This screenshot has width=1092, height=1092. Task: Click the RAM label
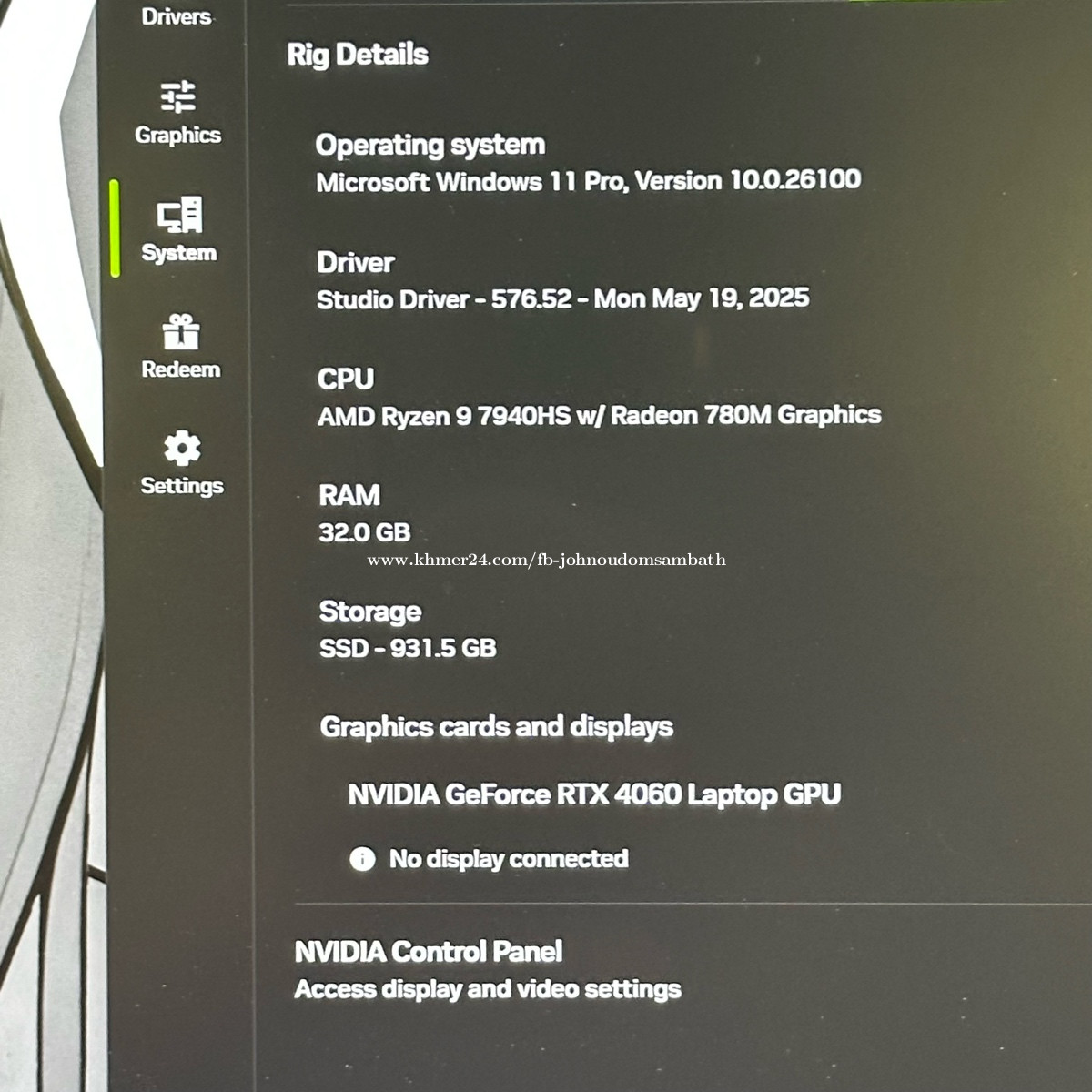click(x=349, y=495)
